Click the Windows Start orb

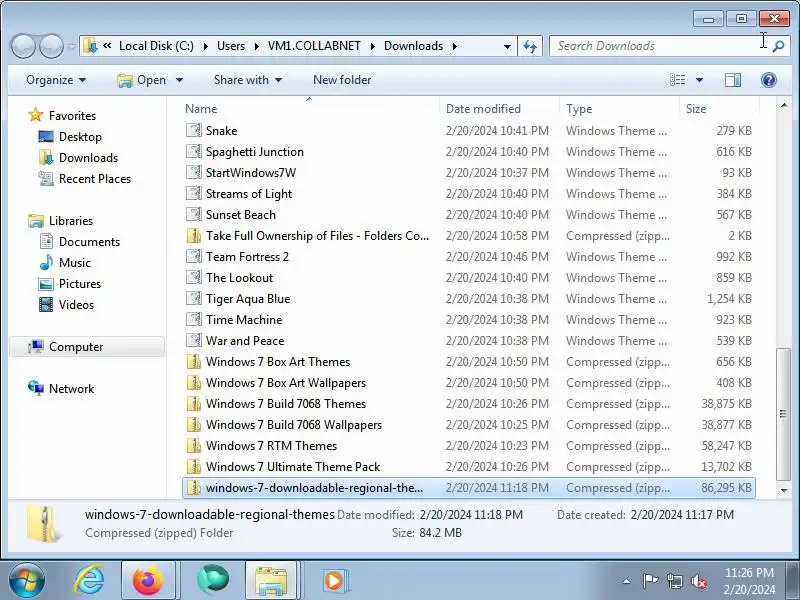click(27, 581)
